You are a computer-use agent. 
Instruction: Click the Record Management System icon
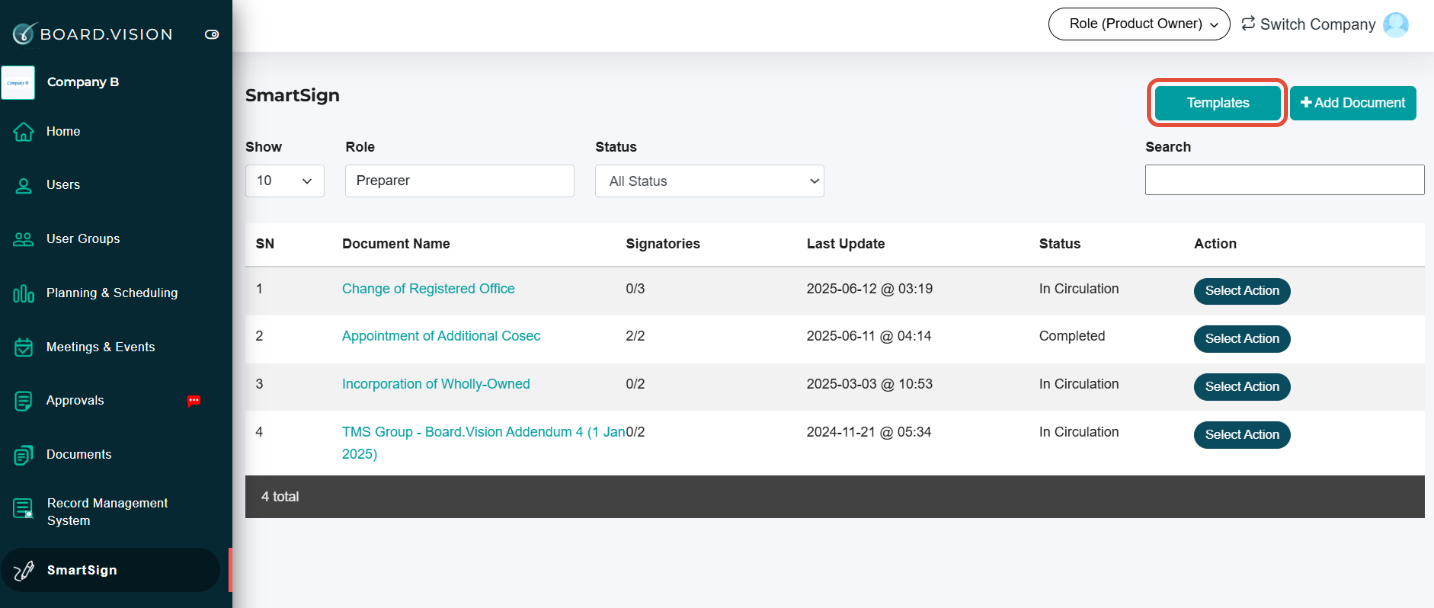point(24,509)
